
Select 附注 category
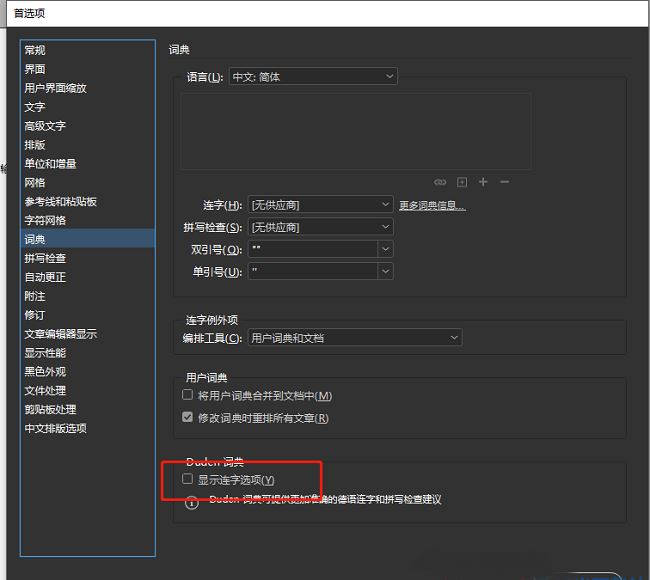(88, 296)
